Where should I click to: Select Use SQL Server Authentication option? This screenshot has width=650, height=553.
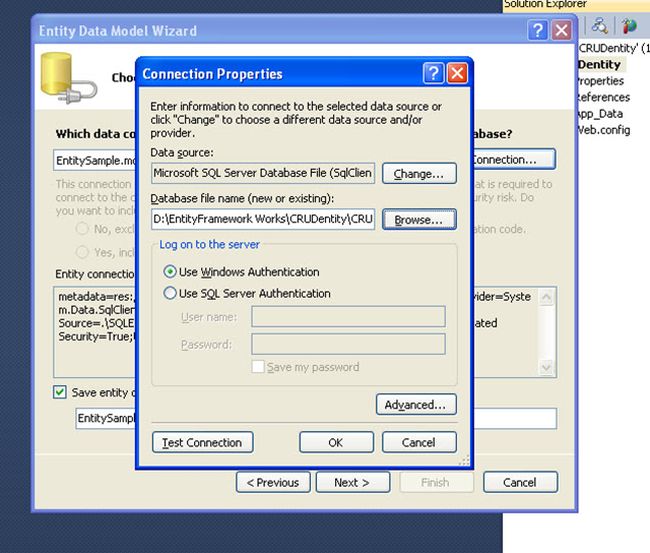(170, 293)
